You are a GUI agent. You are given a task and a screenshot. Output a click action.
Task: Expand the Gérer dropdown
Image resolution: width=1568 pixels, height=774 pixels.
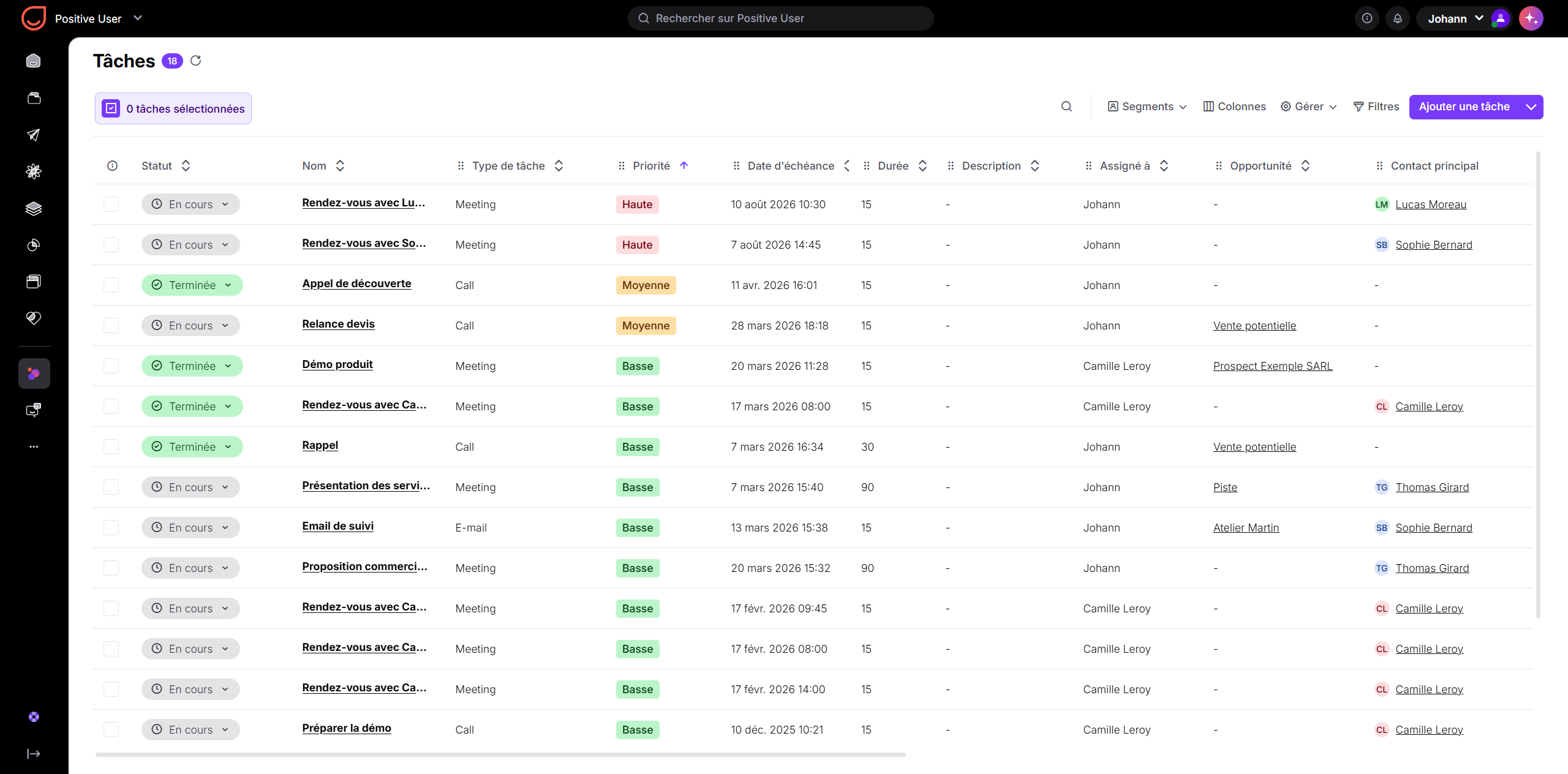tap(1309, 107)
